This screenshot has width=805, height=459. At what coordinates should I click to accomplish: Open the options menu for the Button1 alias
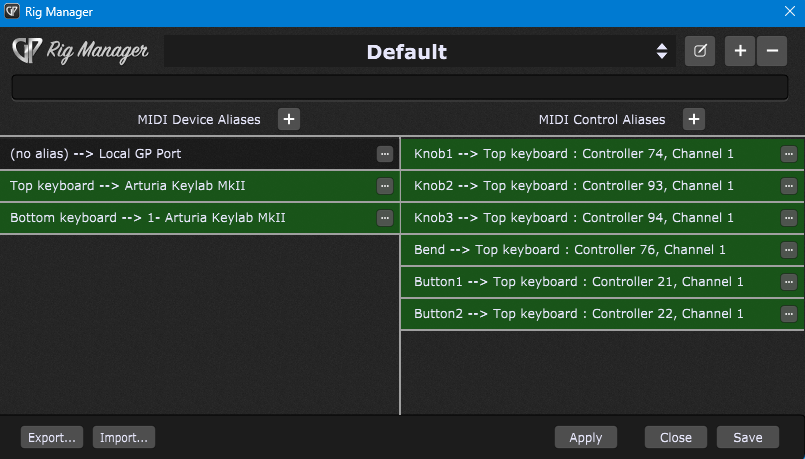[789, 282]
